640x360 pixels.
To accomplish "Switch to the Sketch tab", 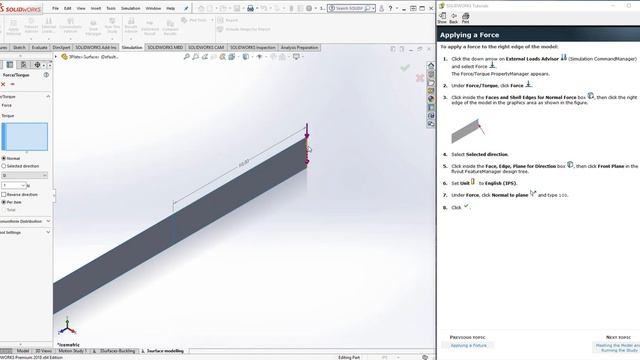I will tap(19, 48).
